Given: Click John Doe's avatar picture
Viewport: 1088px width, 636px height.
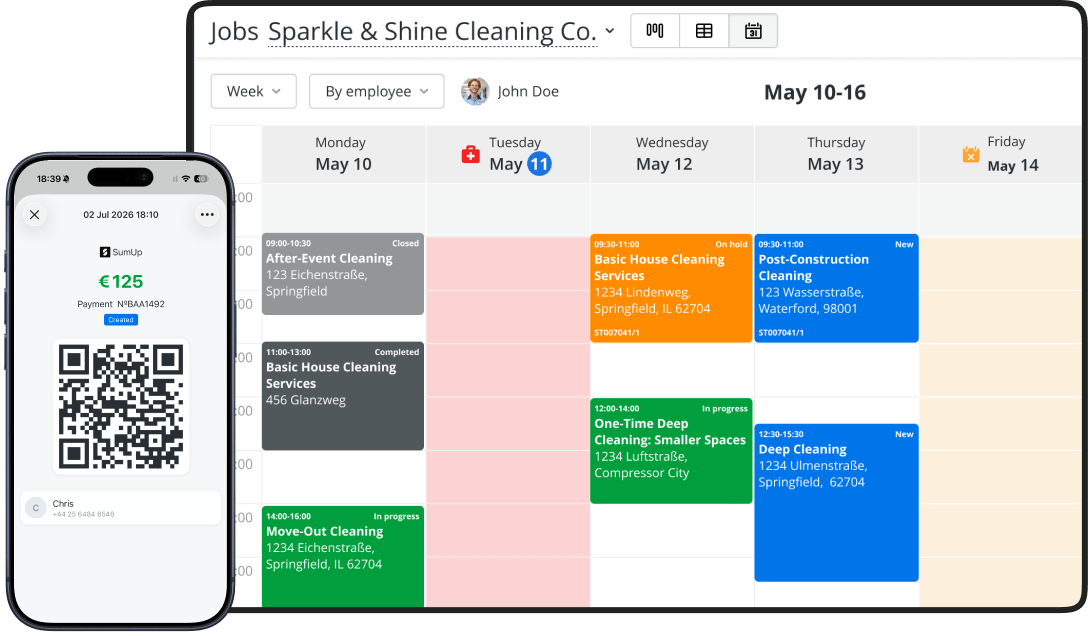Looking at the screenshot, I should (475, 92).
